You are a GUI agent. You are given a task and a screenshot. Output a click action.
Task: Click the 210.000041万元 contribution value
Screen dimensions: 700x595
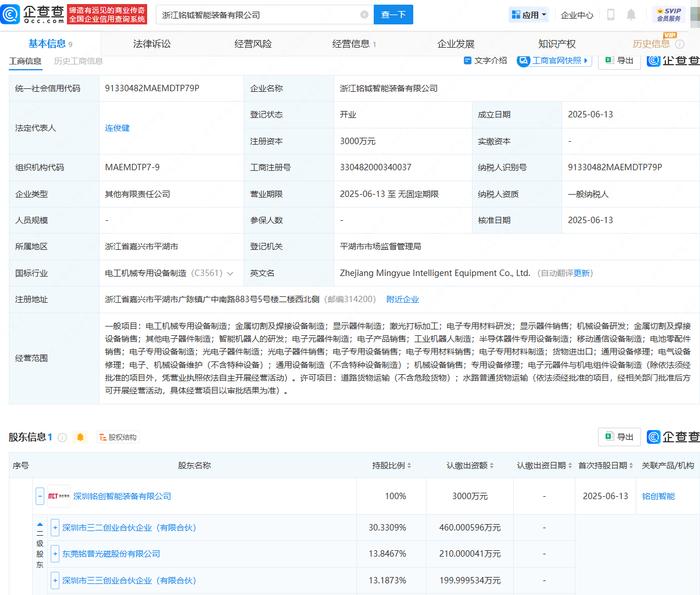point(470,554)
